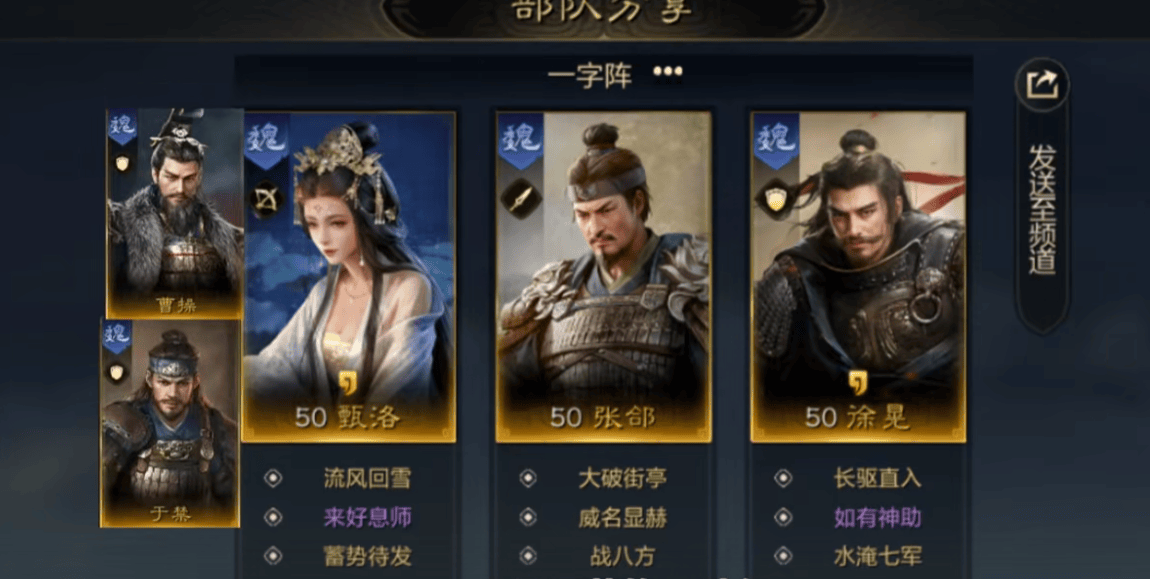1150x579 pixels.
Task: Click the shield troop icon on 徐晃's card
Action: point(776,198)
